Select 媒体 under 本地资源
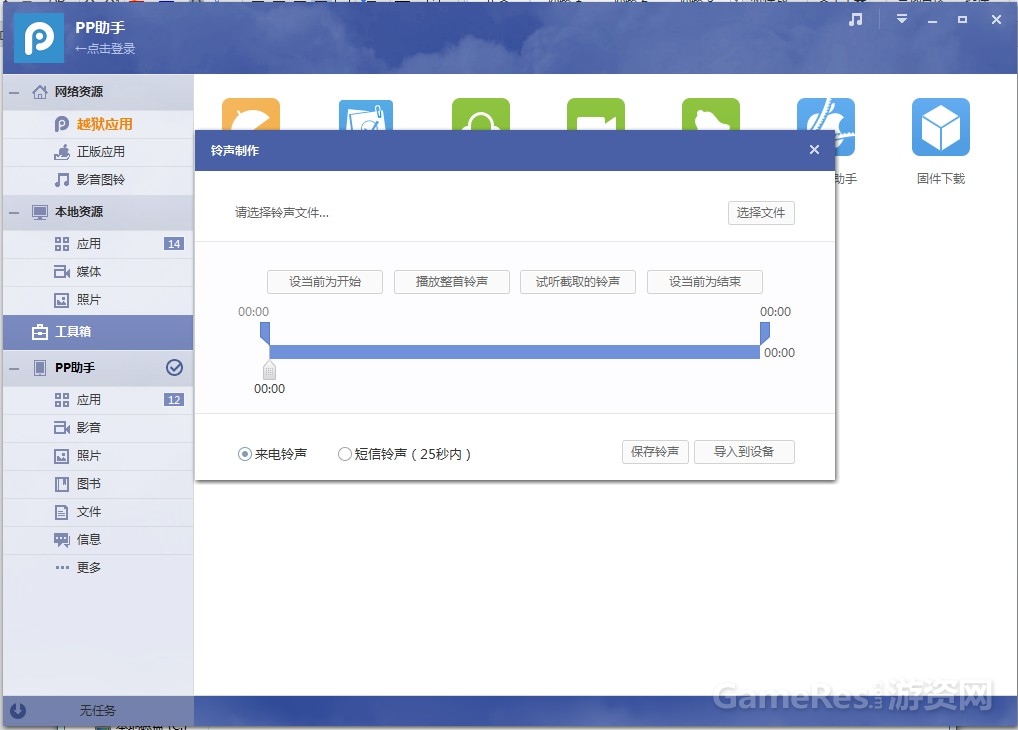1018x730 pixels. [98, 272]
